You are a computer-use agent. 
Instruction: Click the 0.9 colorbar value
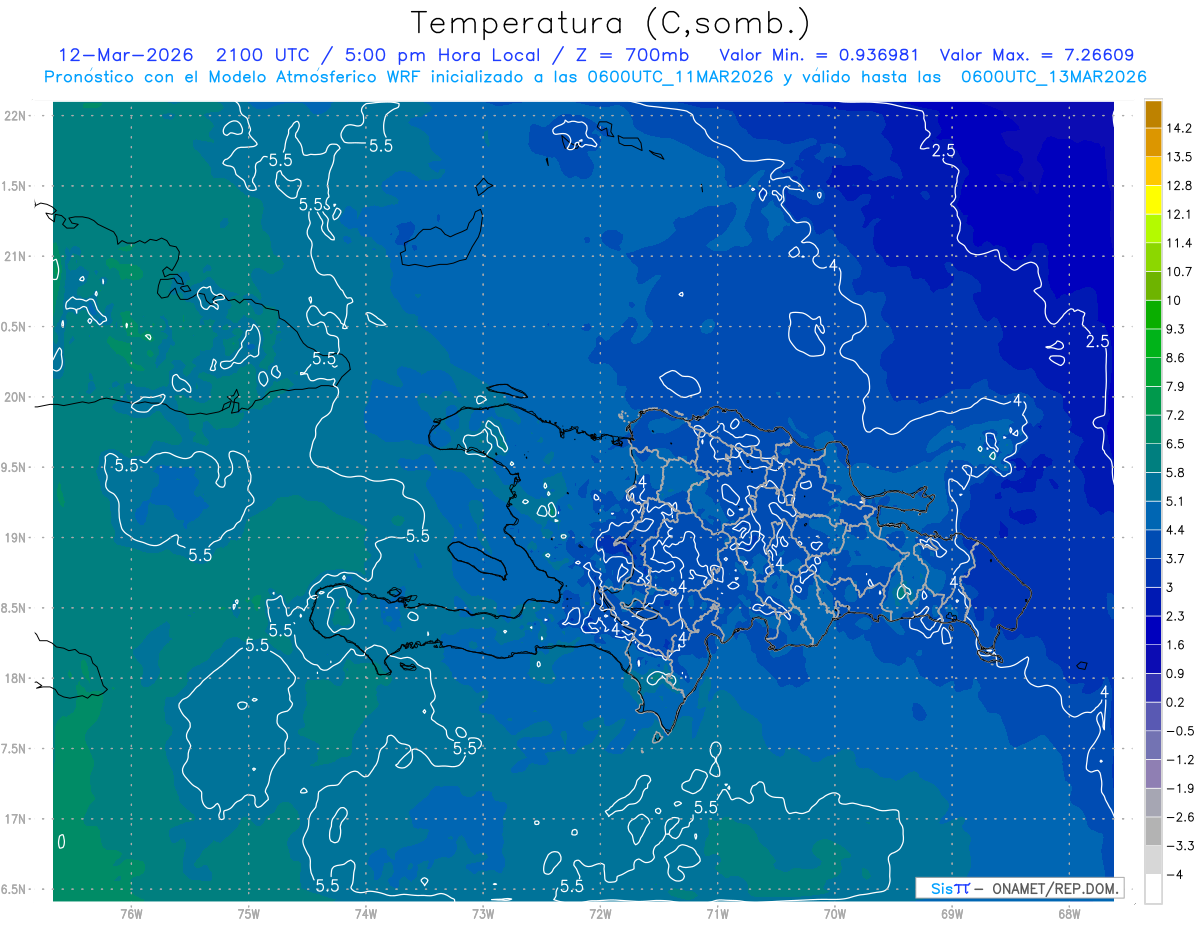pyautogui.click(x=1178, y=673)
